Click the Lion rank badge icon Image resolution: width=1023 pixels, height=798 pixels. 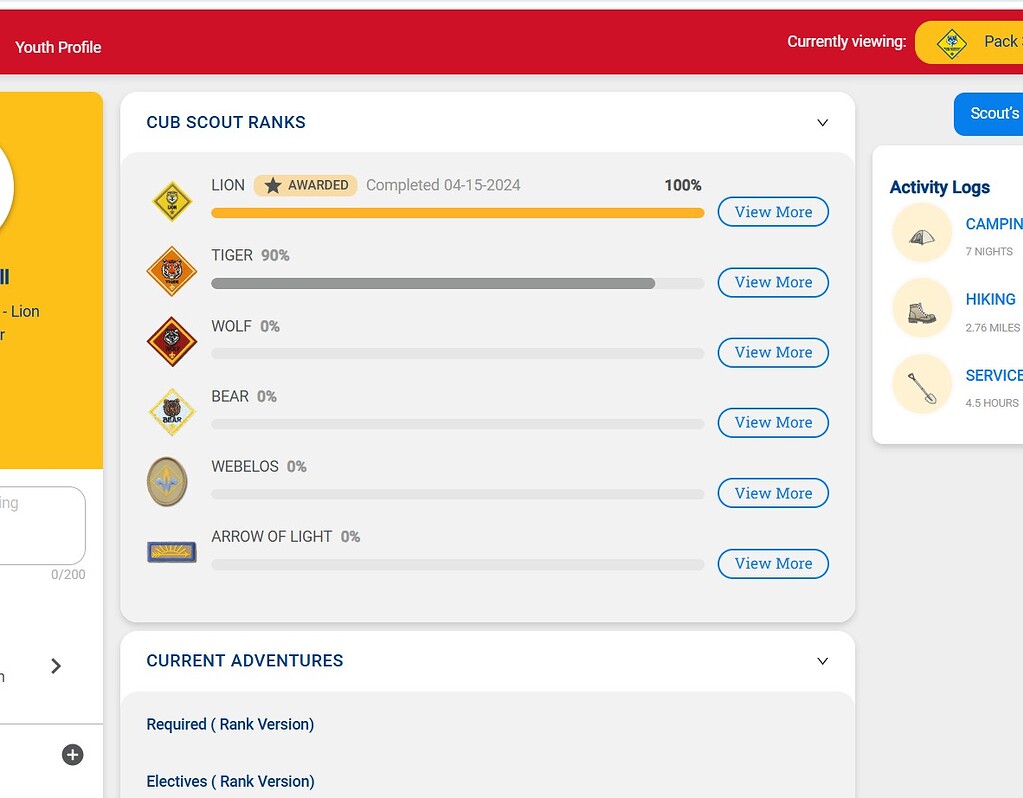pyautogui.click(x=171, y=200)
